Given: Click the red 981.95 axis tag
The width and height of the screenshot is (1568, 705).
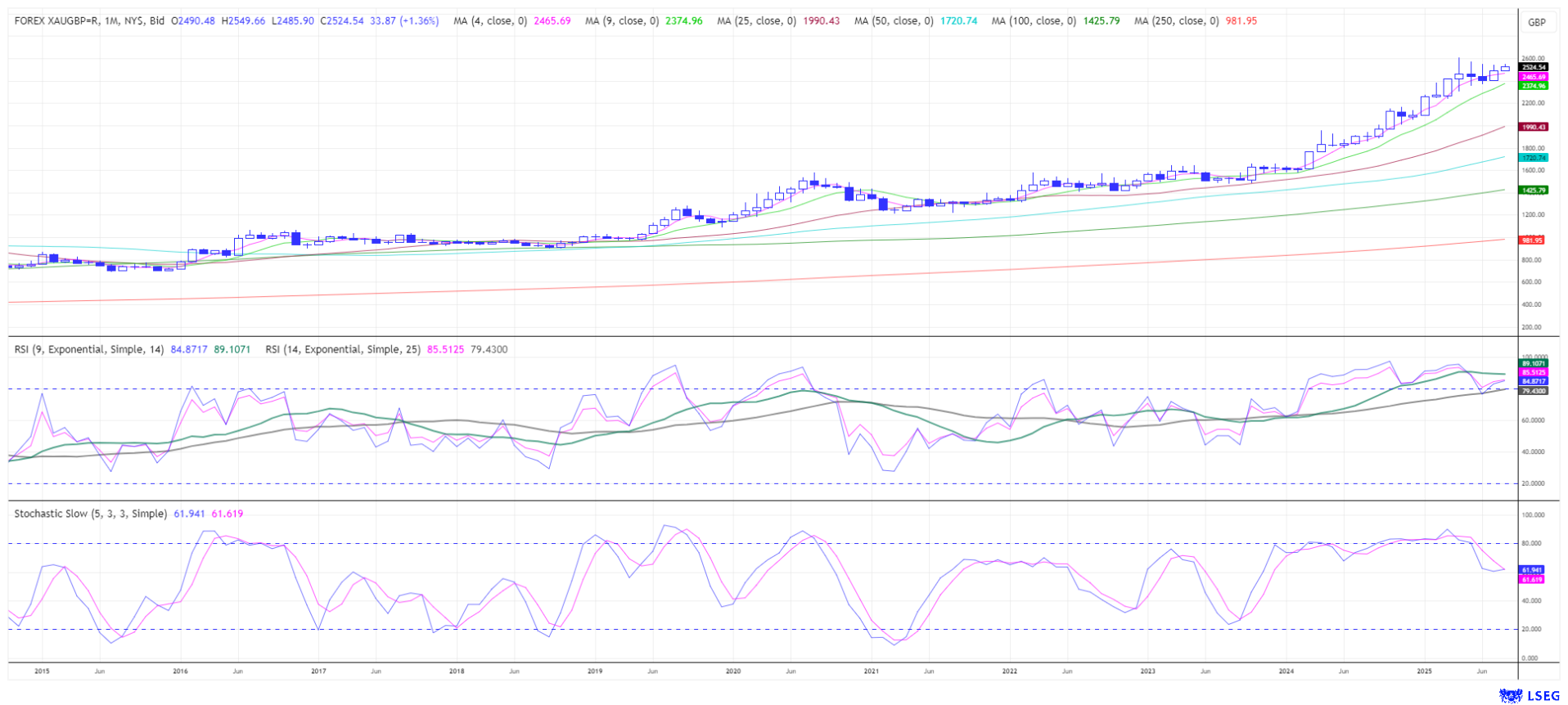Looking at the screenshot, I should tap(1531, 240).
